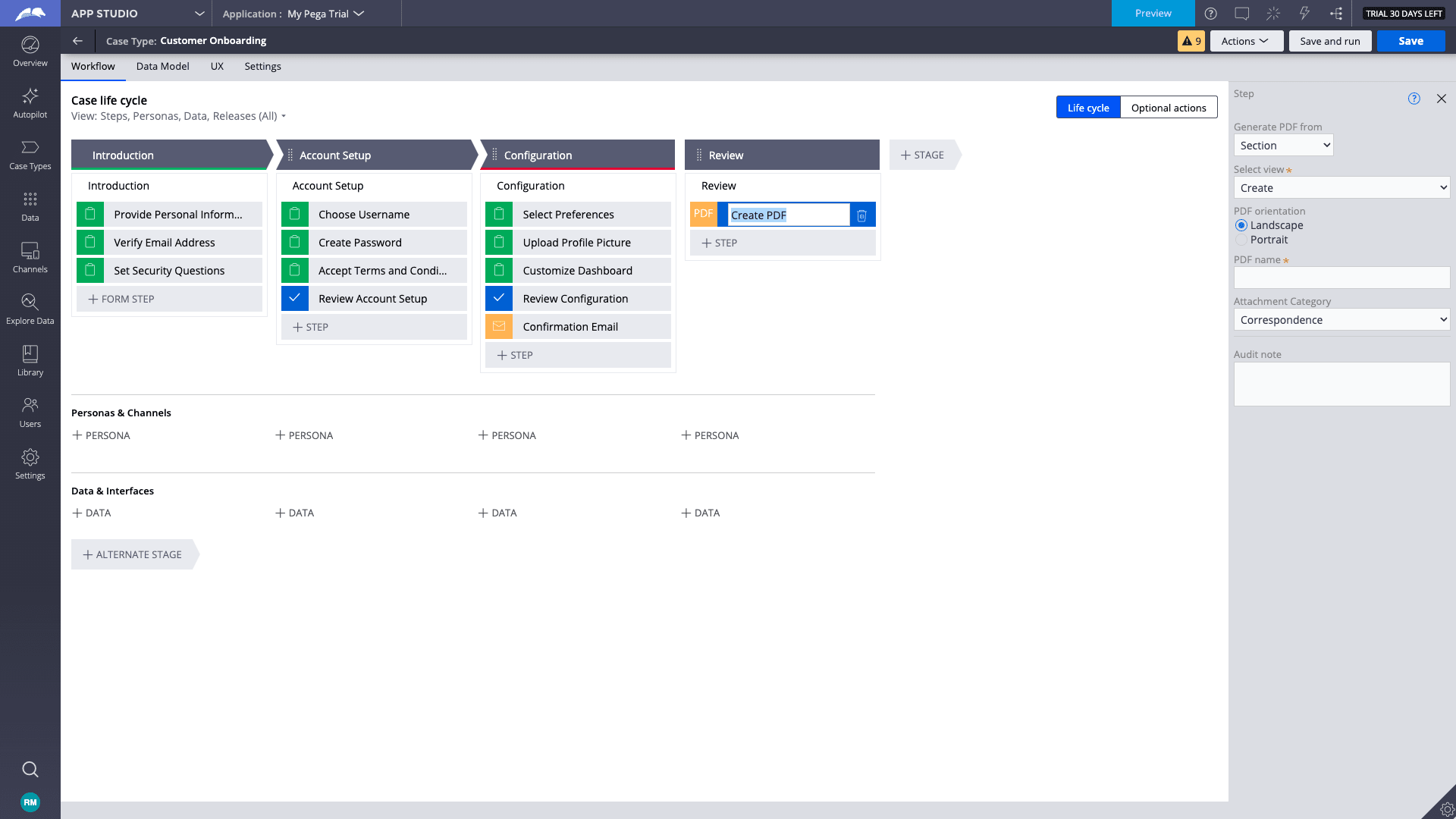Add a step under Account Setup
Viewport: 1456px width, 819px height.
point(374,327)
